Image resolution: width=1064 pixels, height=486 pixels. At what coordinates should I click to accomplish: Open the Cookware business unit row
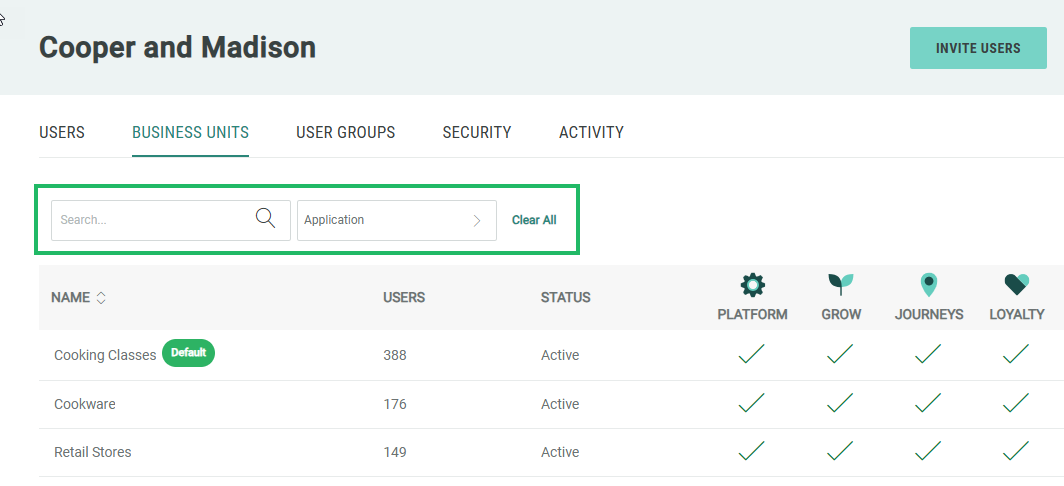(x=85, y=404)
